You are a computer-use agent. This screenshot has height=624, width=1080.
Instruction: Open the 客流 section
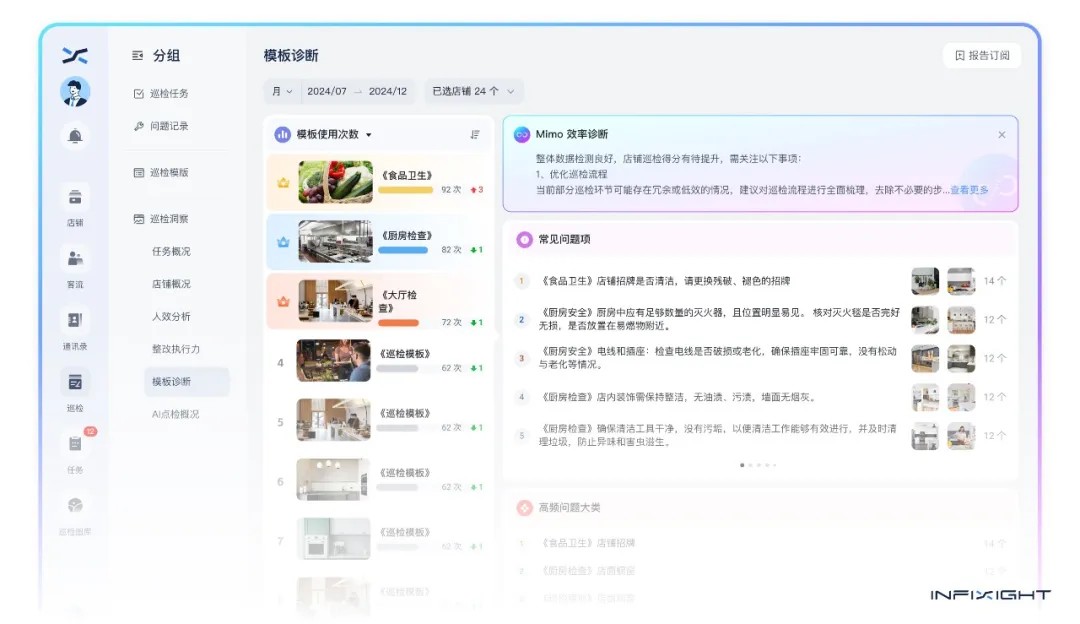click(x=75, y=267)
